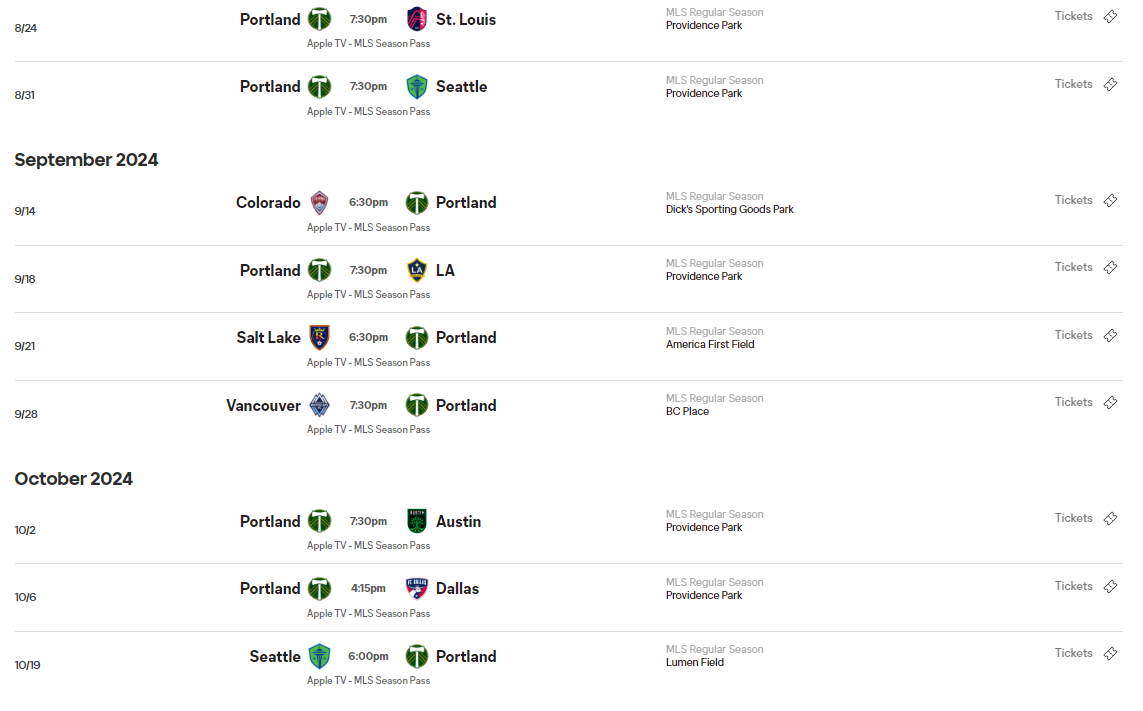Click Austin FC team crest icon
This screenshot has height=711, width=1143.
(417, 521)
